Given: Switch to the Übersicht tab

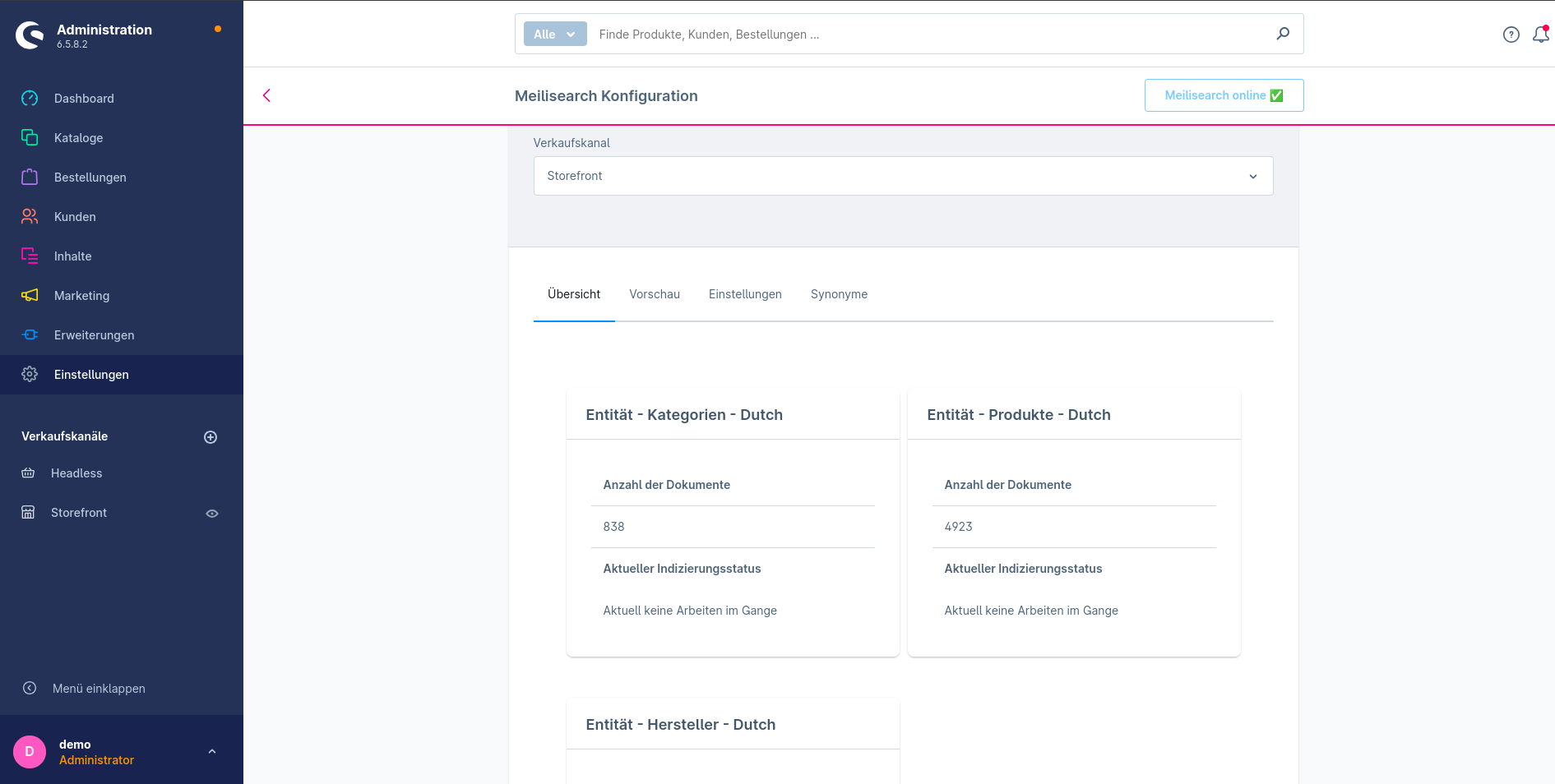Looking at the screenshot, I should [x=574, y=294].
